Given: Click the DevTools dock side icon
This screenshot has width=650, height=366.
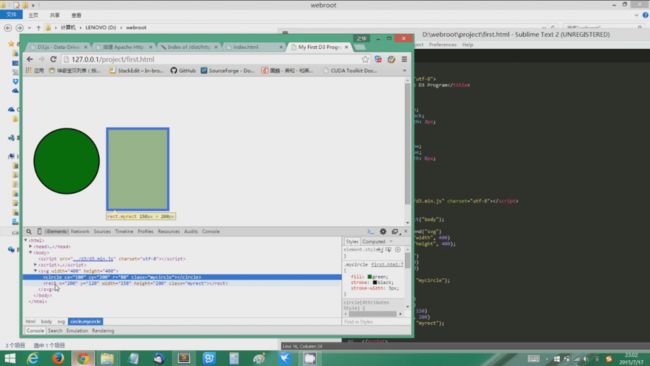Looking at the screenshot, I should 395,231.
